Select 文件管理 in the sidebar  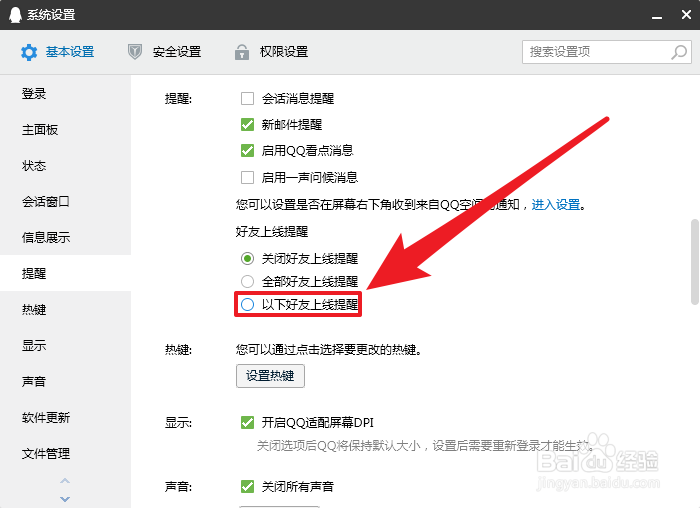[x=65, y=454]
